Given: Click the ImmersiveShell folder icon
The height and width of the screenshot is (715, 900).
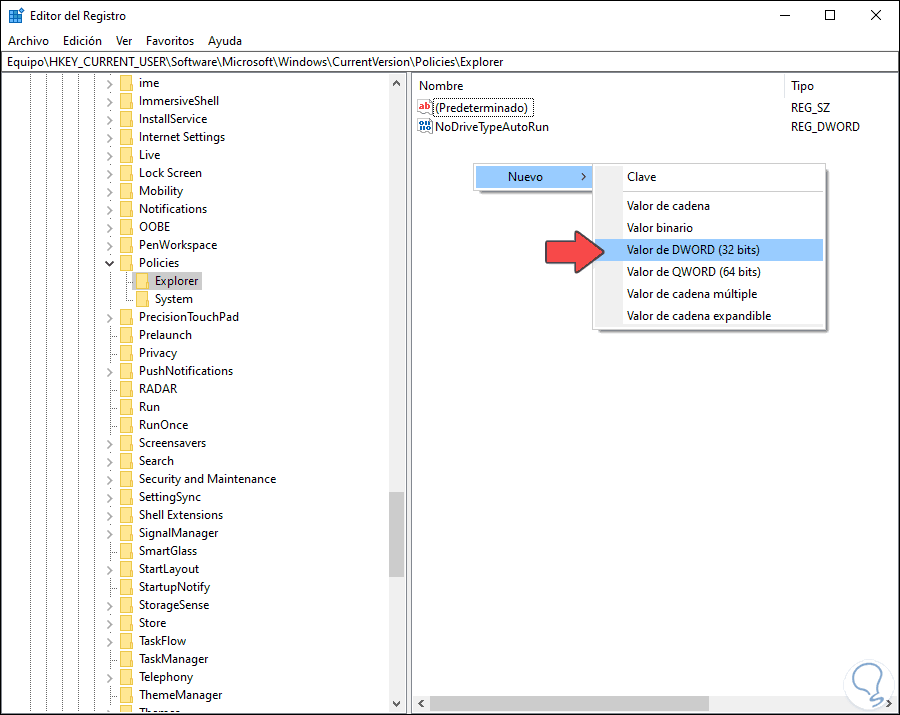Looking at the screenshot, I should click(126, 101).
